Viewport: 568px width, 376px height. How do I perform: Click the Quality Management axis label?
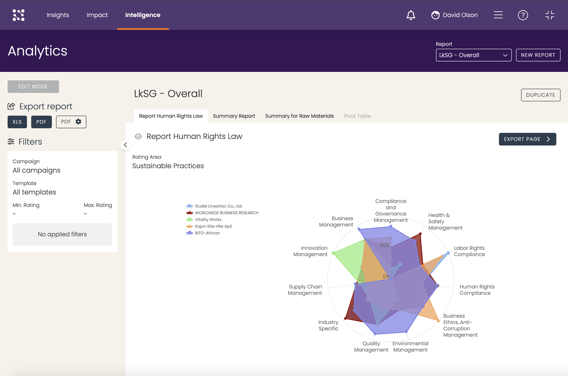pos(371,347)
